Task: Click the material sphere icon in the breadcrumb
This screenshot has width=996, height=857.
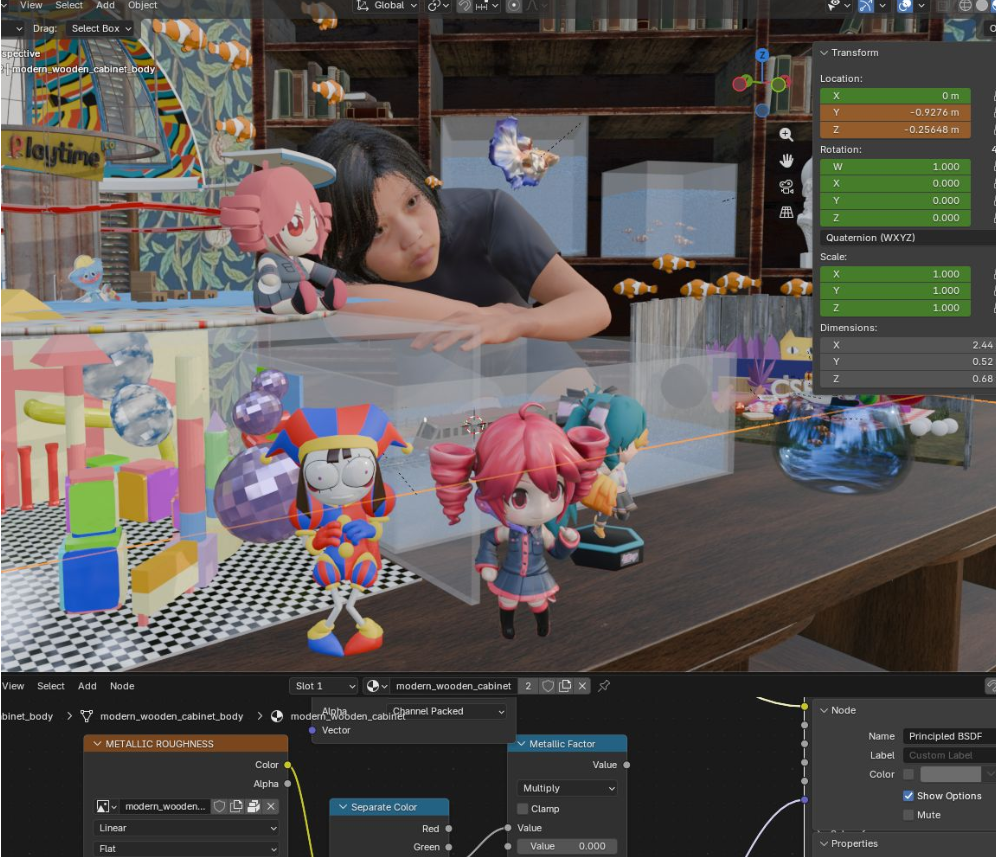Action: tap(277, 716)
